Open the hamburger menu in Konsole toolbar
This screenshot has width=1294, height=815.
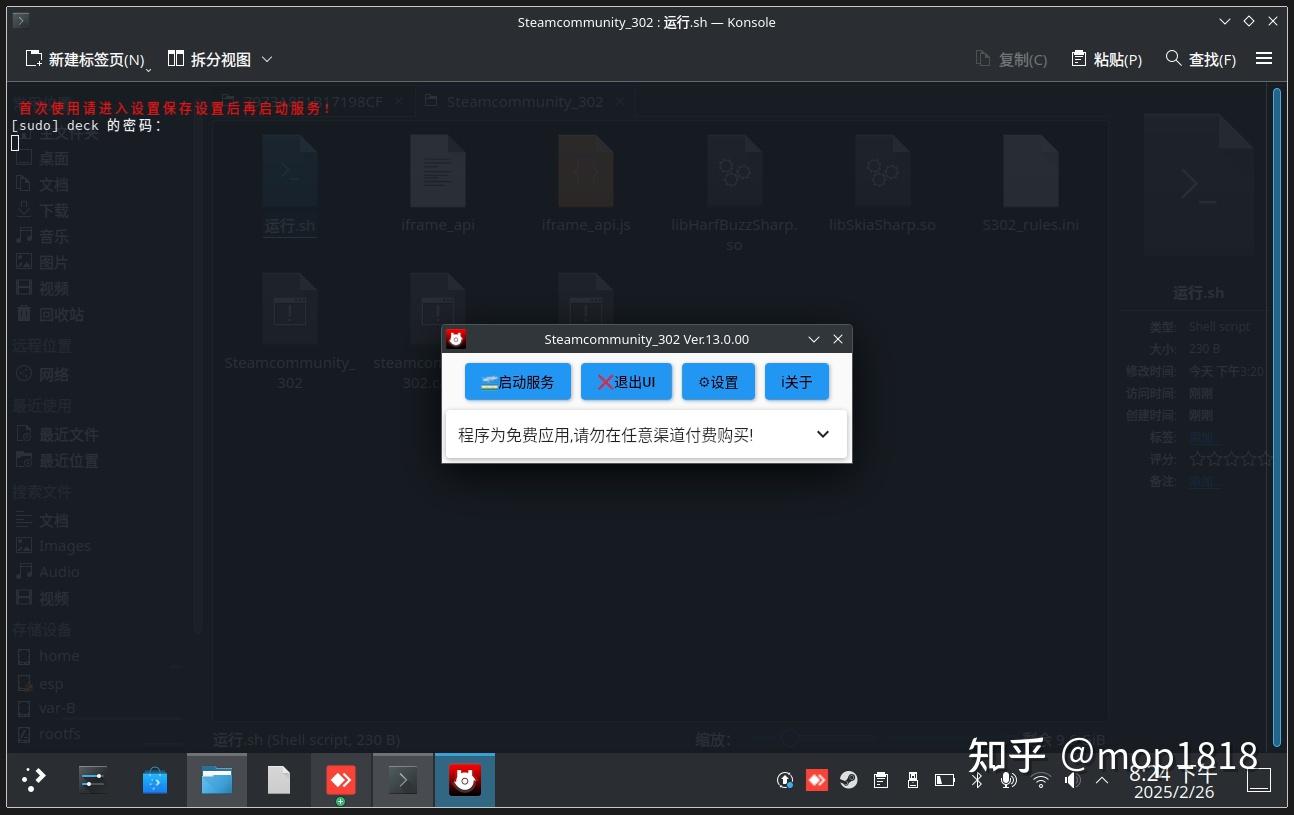[1264, 59]
